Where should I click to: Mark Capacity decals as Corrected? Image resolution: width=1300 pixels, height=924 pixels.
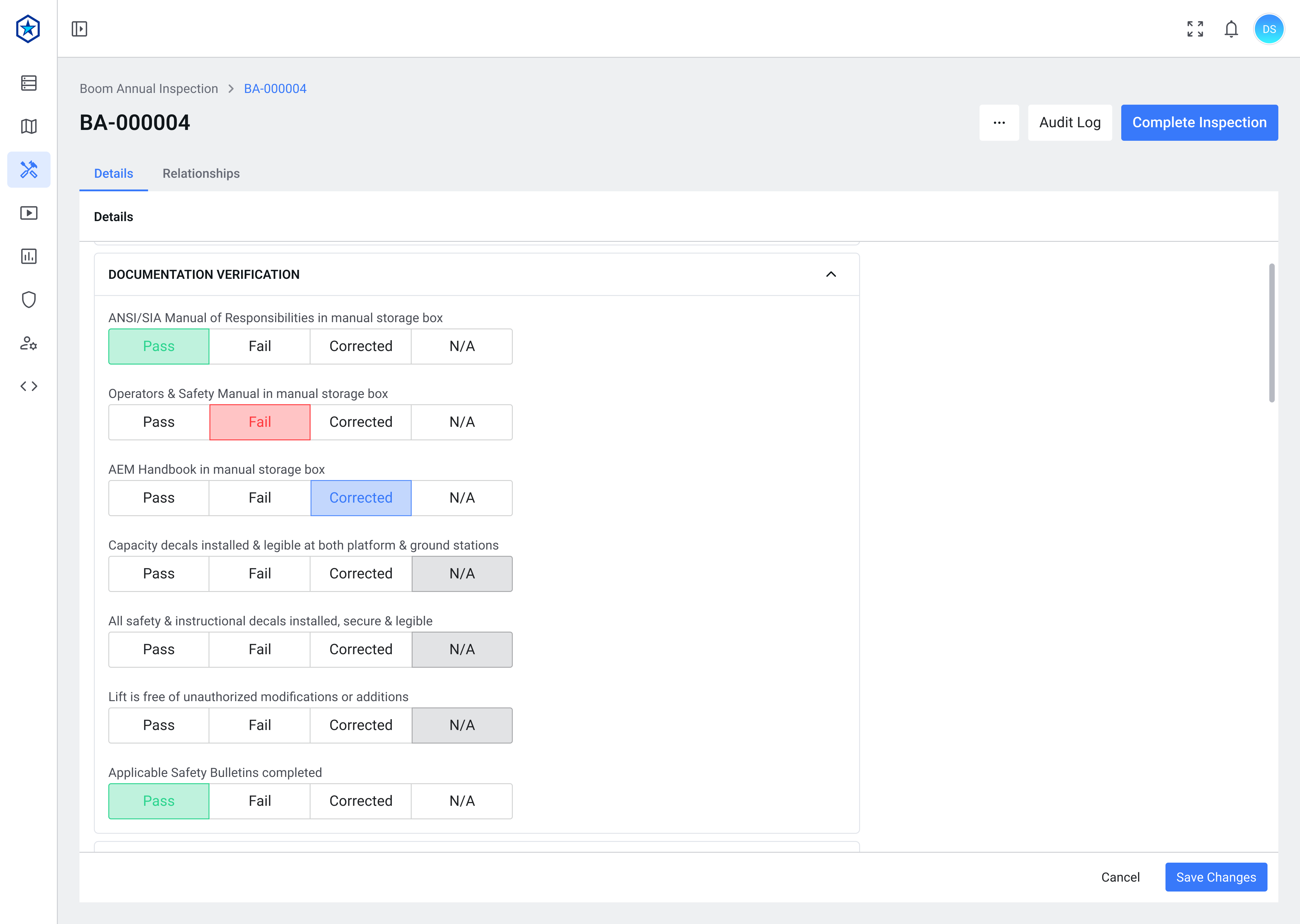(361, 574)
